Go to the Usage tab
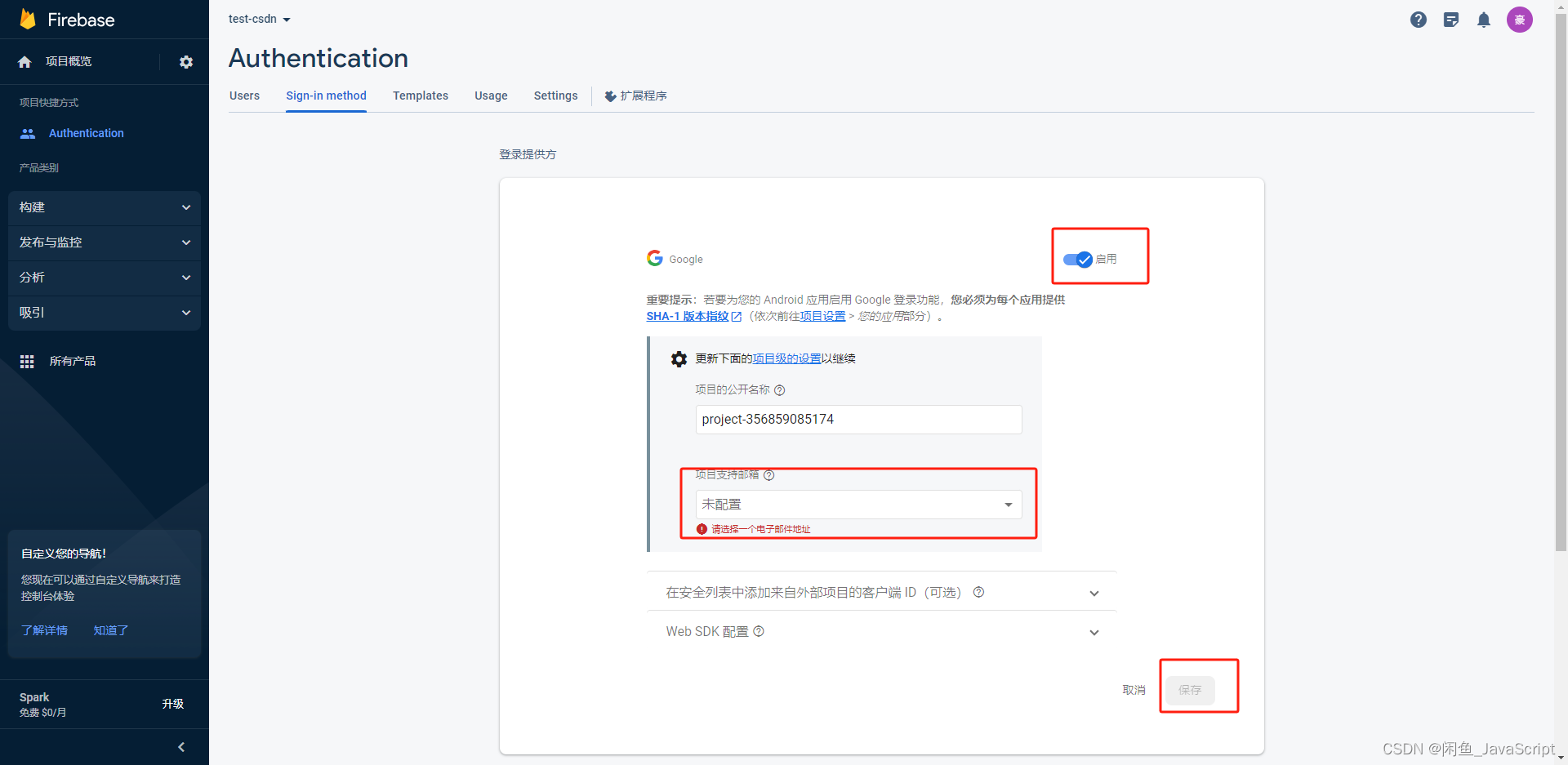1568x765 pixels. (x=491, y=96)
